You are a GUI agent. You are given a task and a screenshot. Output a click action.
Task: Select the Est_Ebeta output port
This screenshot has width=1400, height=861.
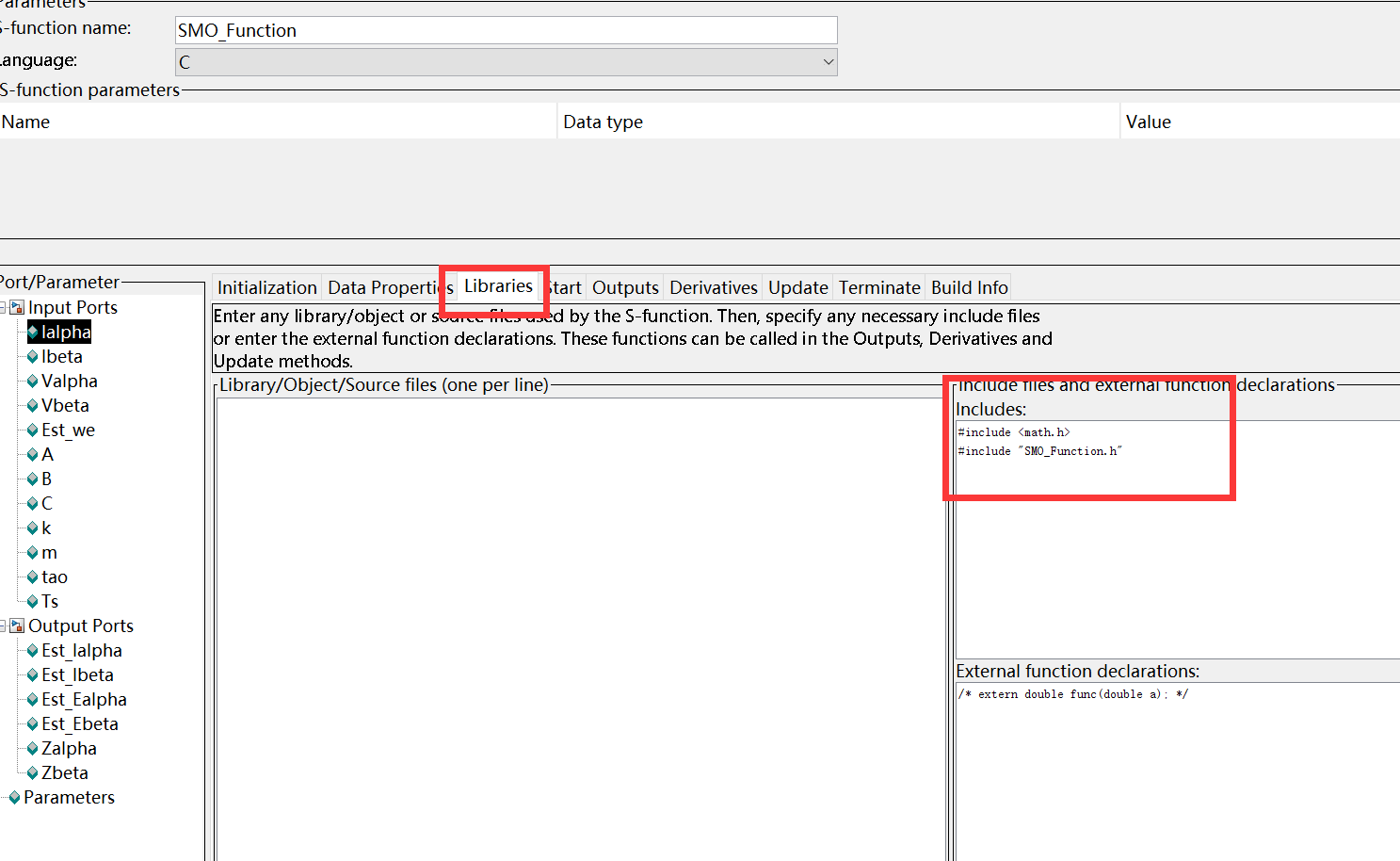click(x=80, y=724)
